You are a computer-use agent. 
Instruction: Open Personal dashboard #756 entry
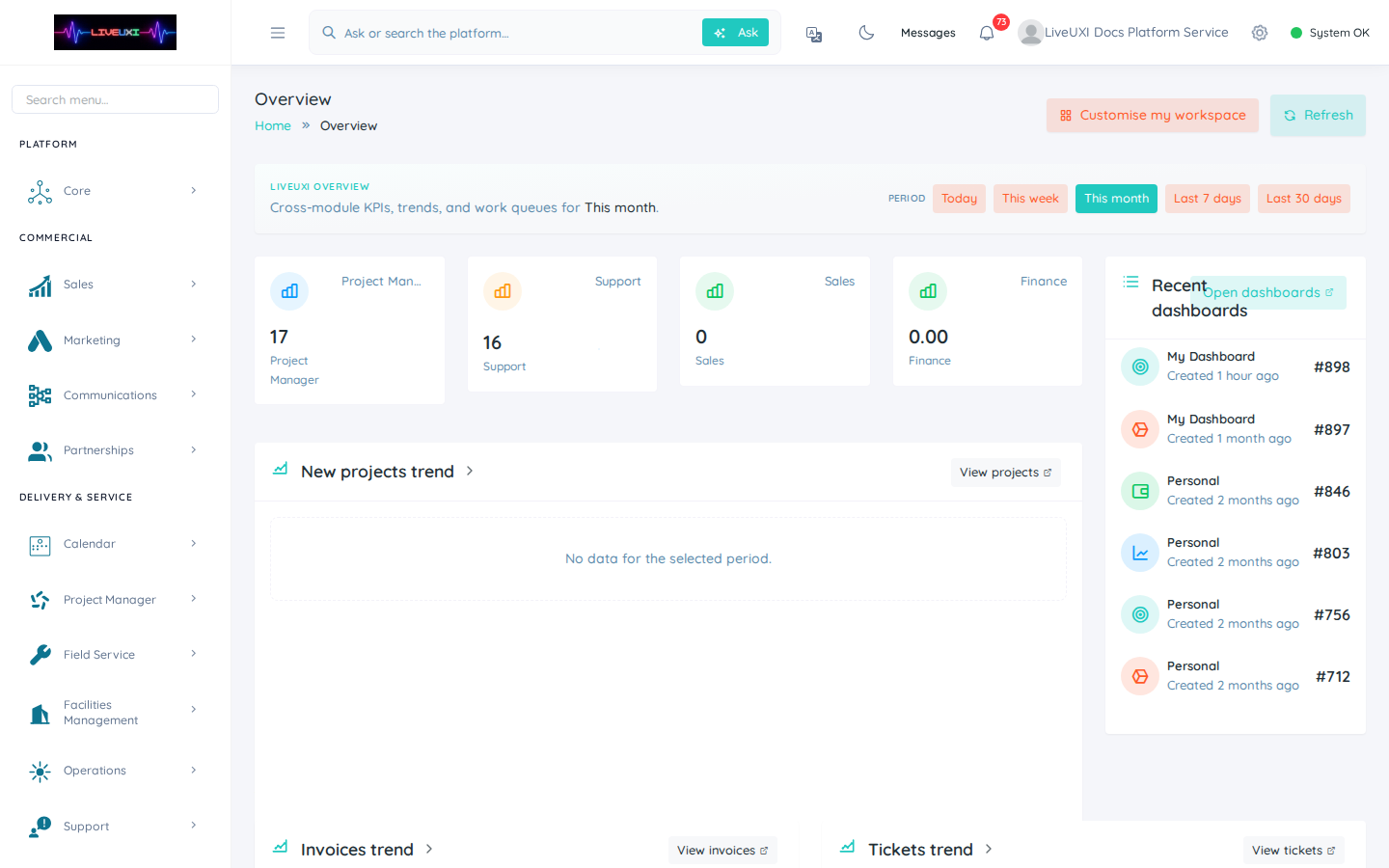(x=1236, y=614)
